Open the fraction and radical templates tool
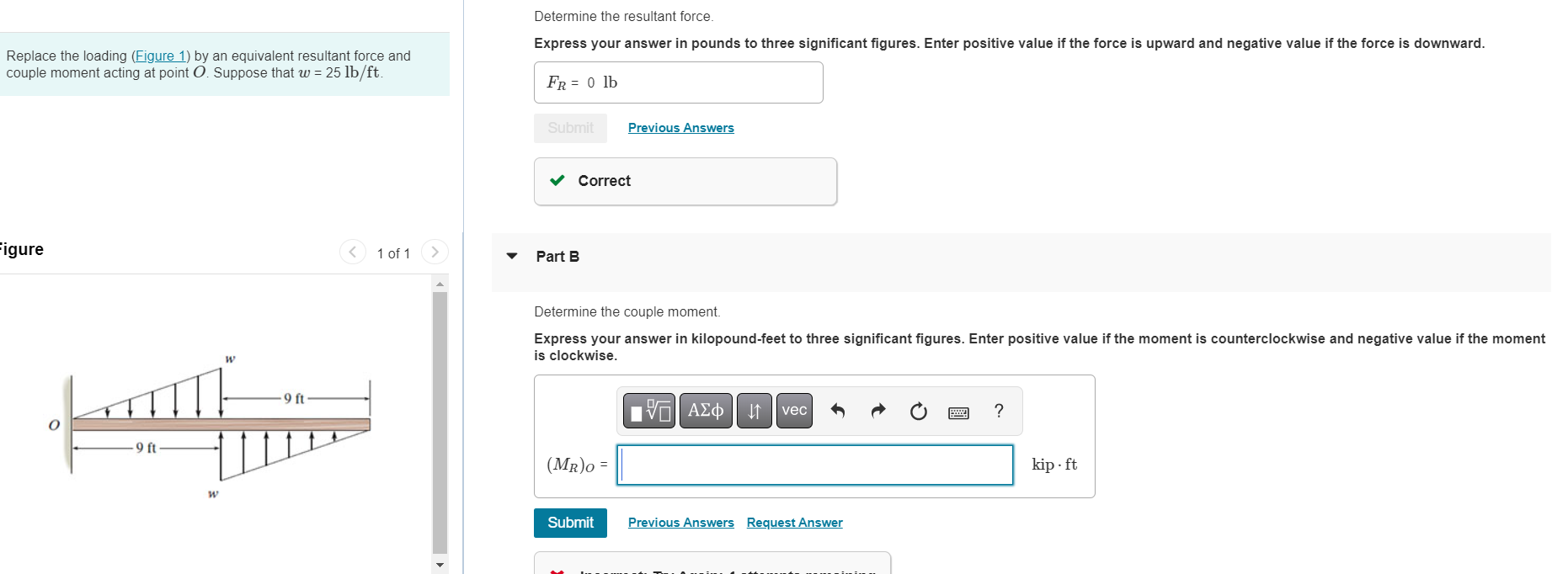1568x574 pixels. coord(649,411)
